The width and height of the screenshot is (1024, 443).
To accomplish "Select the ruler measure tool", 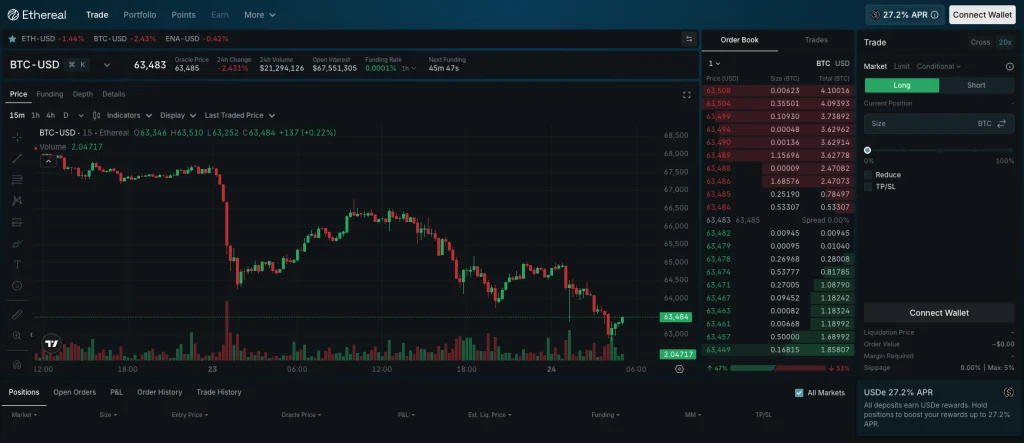I will coord(17,314).
